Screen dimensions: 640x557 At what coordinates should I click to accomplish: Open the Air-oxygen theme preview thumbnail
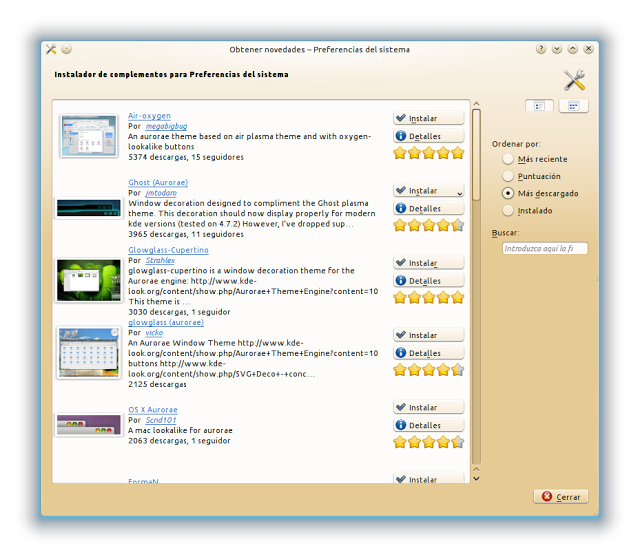pos(88,136)
